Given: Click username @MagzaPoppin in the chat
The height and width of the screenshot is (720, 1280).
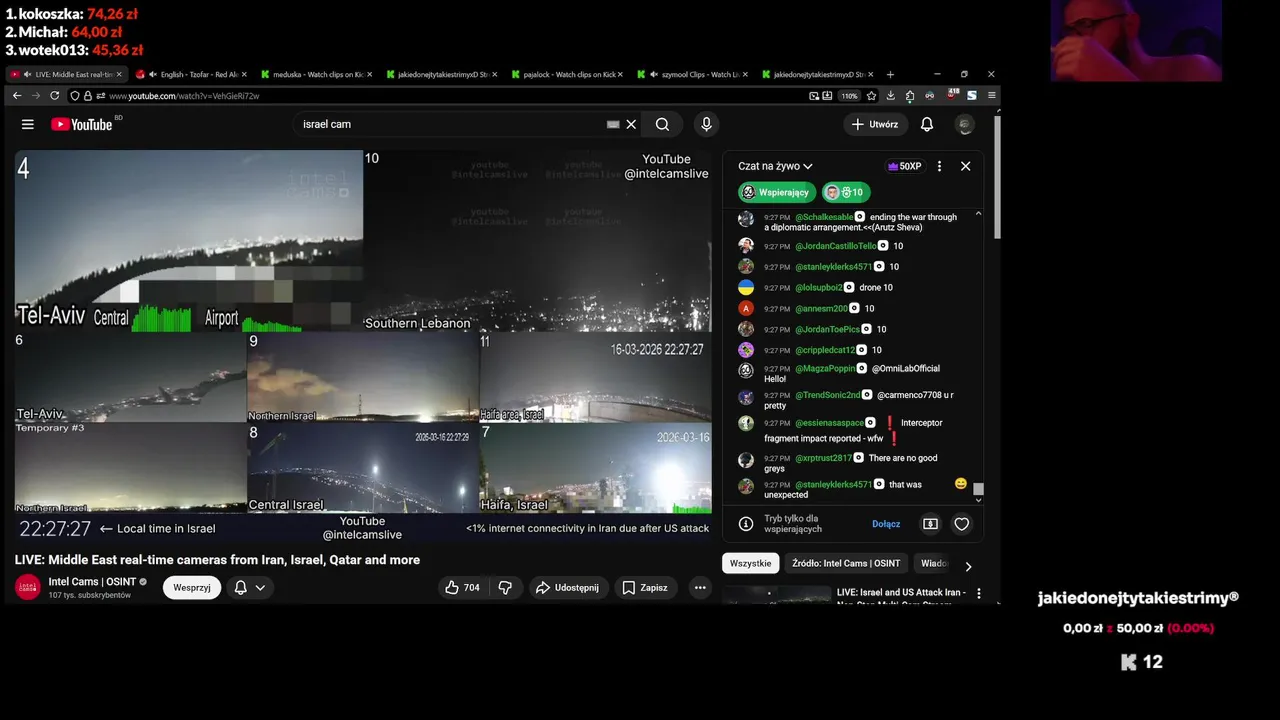Looking at the screenshot, I should (826, 369).
